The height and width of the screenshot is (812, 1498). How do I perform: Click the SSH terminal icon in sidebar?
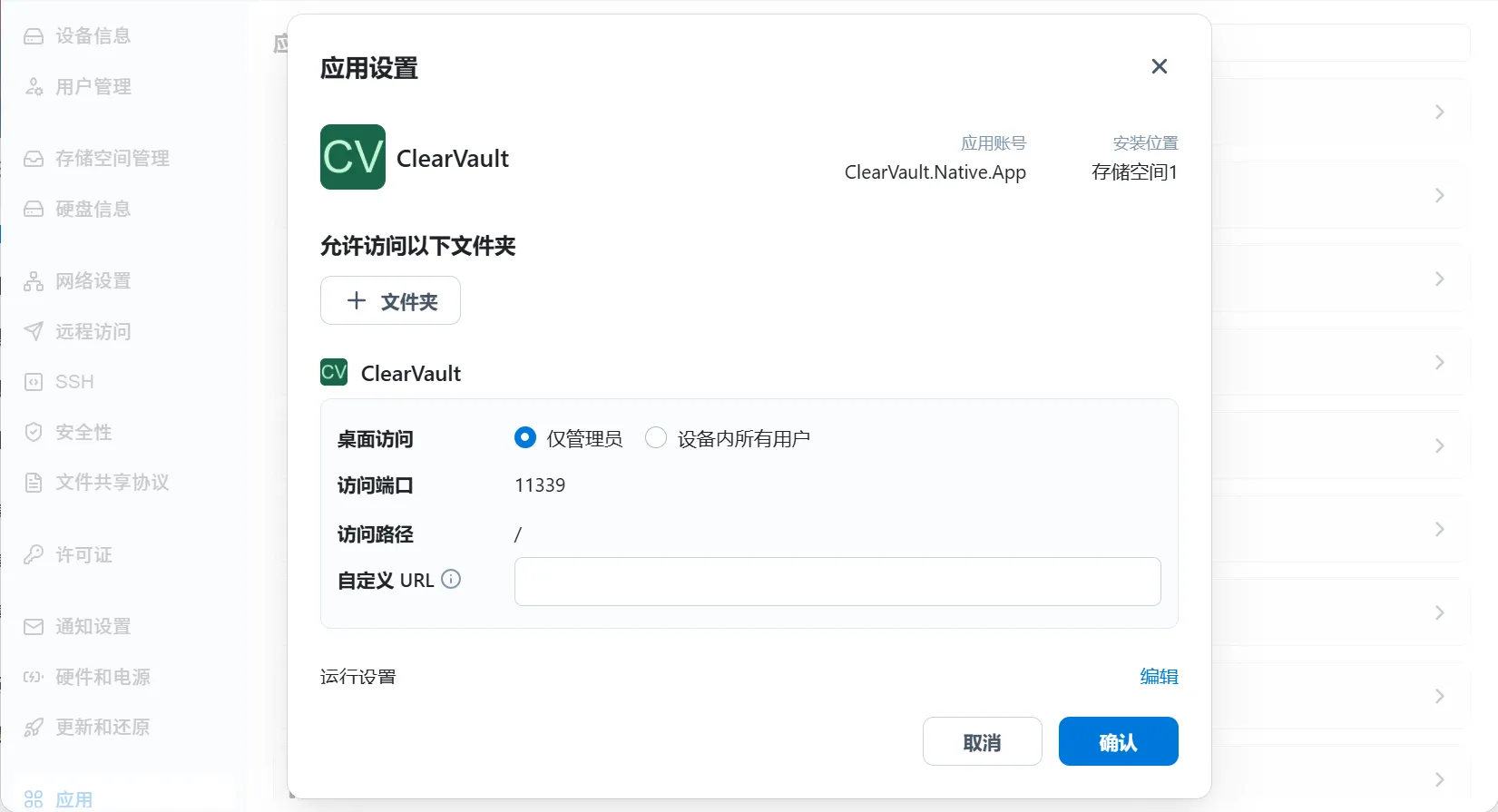click(x=34, y=382)
